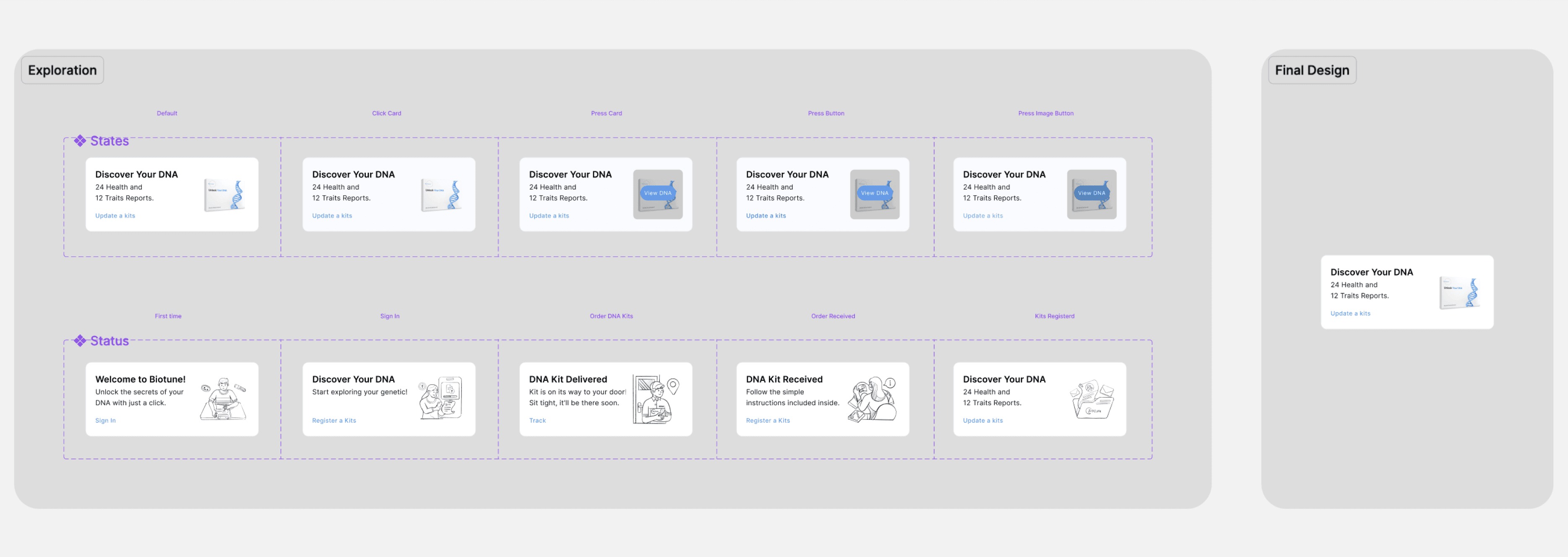1568x557 pixels.
Task: Click the Welcome to Biotune illustration
Action: tap(223, 399)
